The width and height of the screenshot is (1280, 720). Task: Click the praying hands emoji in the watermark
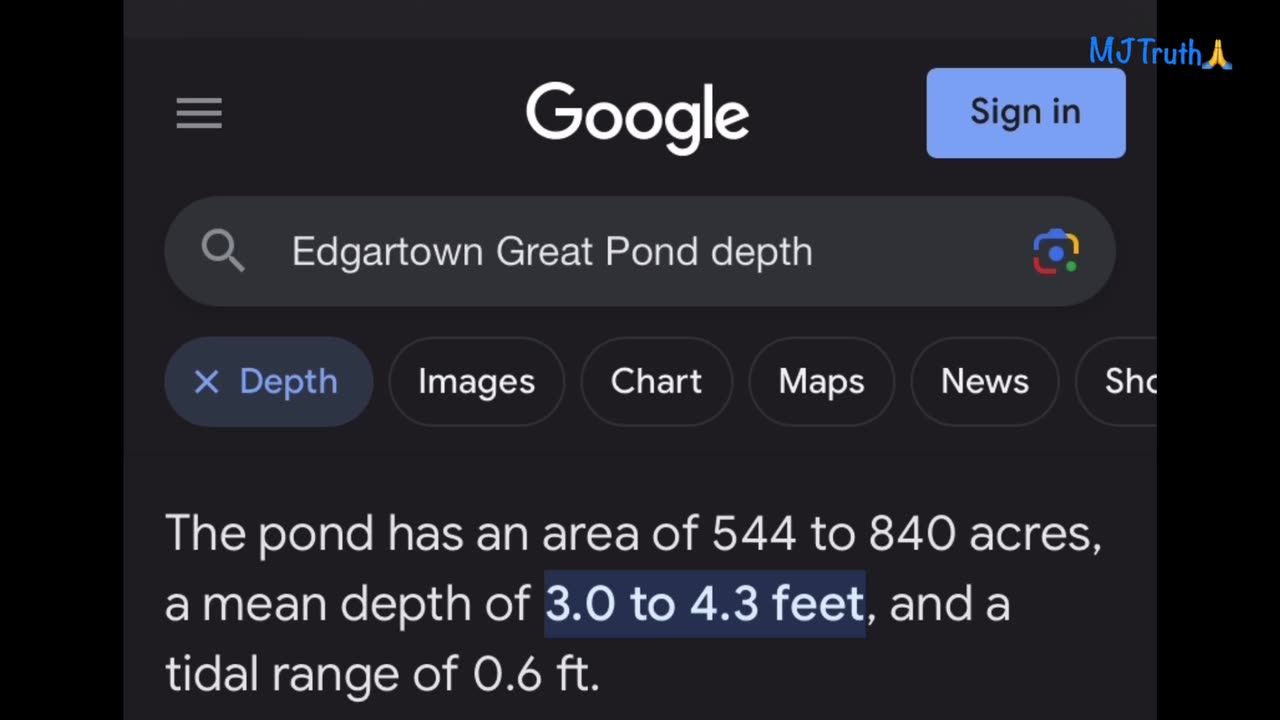pos(1217,53)
